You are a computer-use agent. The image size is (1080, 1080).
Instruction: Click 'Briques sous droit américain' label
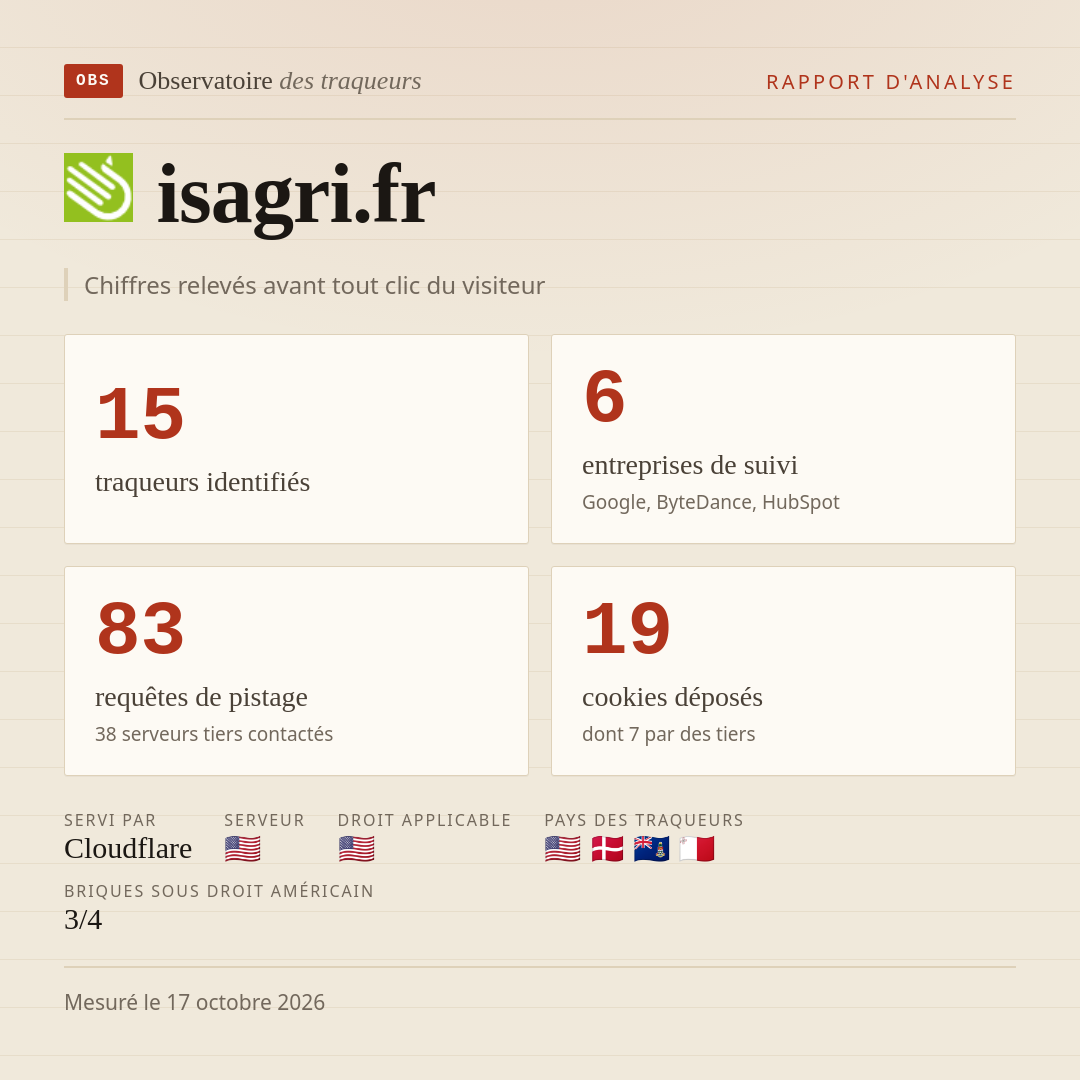tap(219, 891)
